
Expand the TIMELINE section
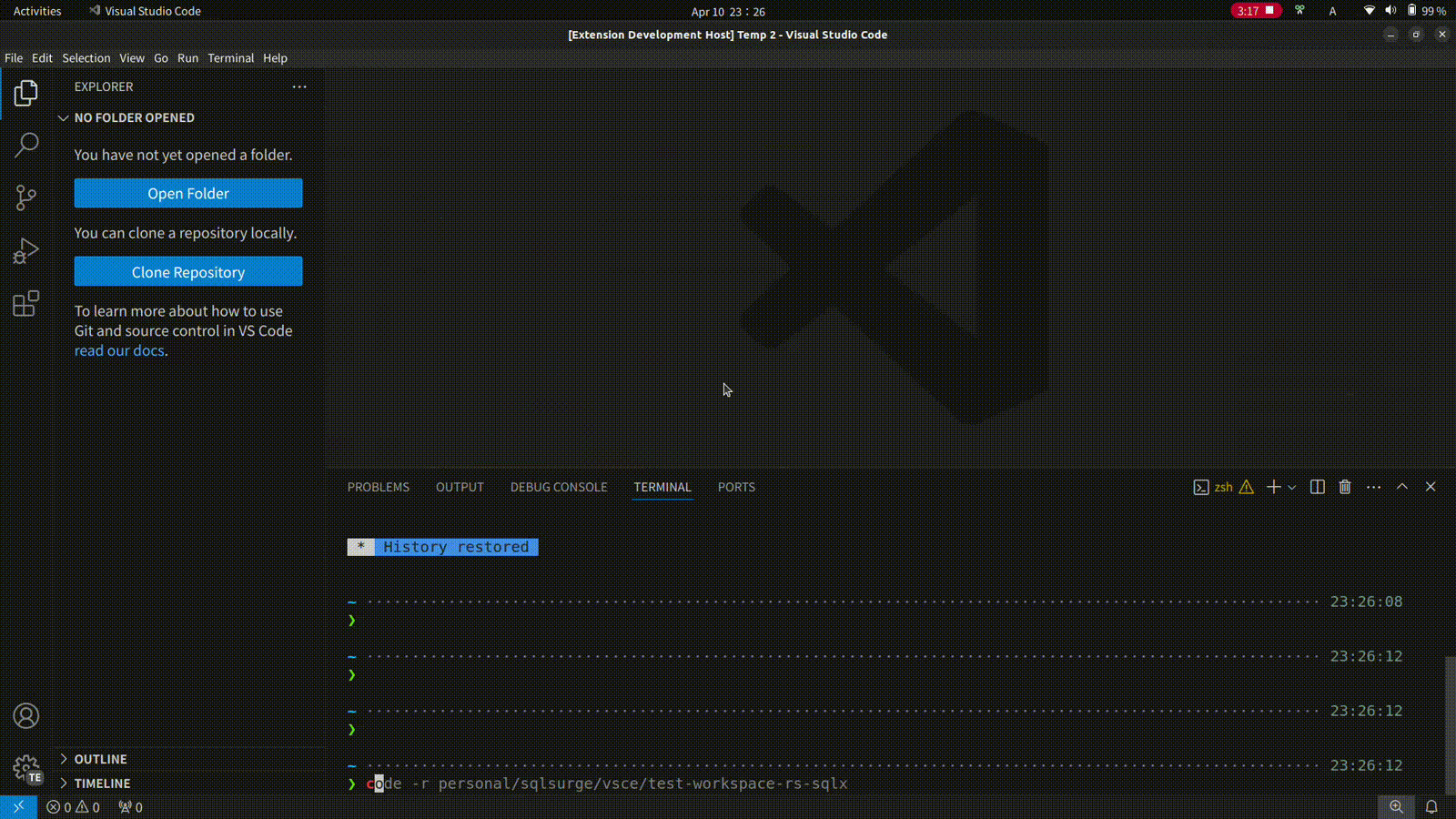tap(188, 784)
